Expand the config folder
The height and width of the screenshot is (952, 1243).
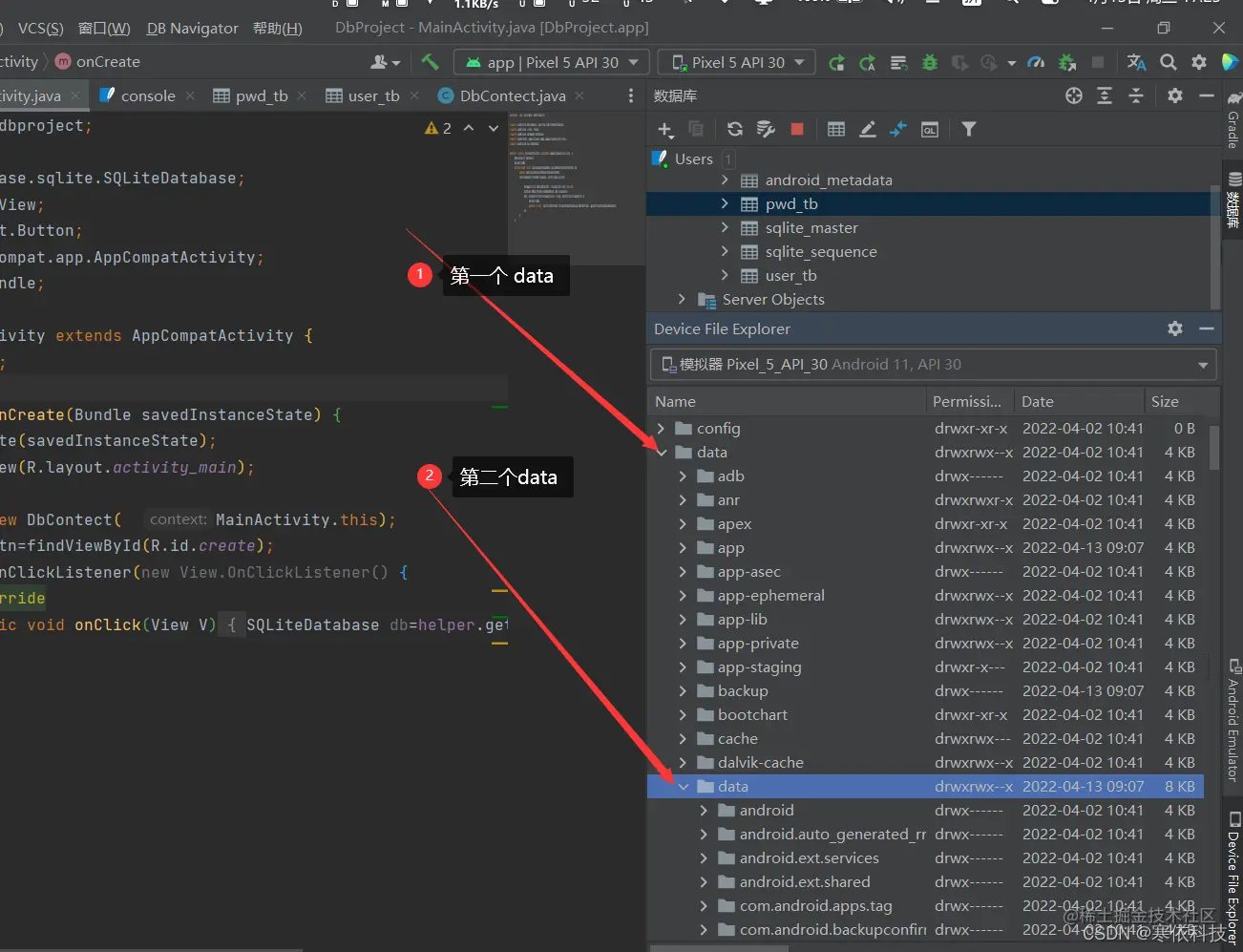tap(661, 428)
